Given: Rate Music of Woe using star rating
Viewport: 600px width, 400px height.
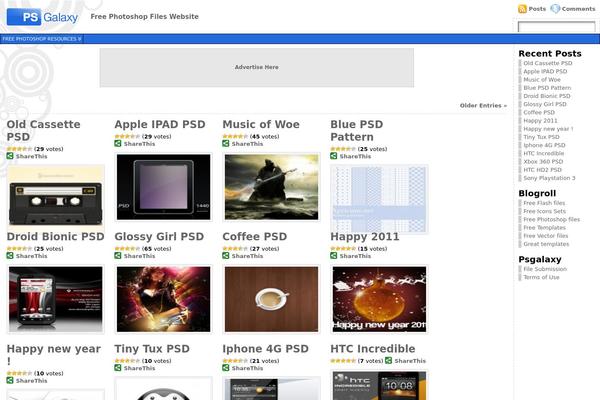Looking at the screenshot, I should coord(235,136).
